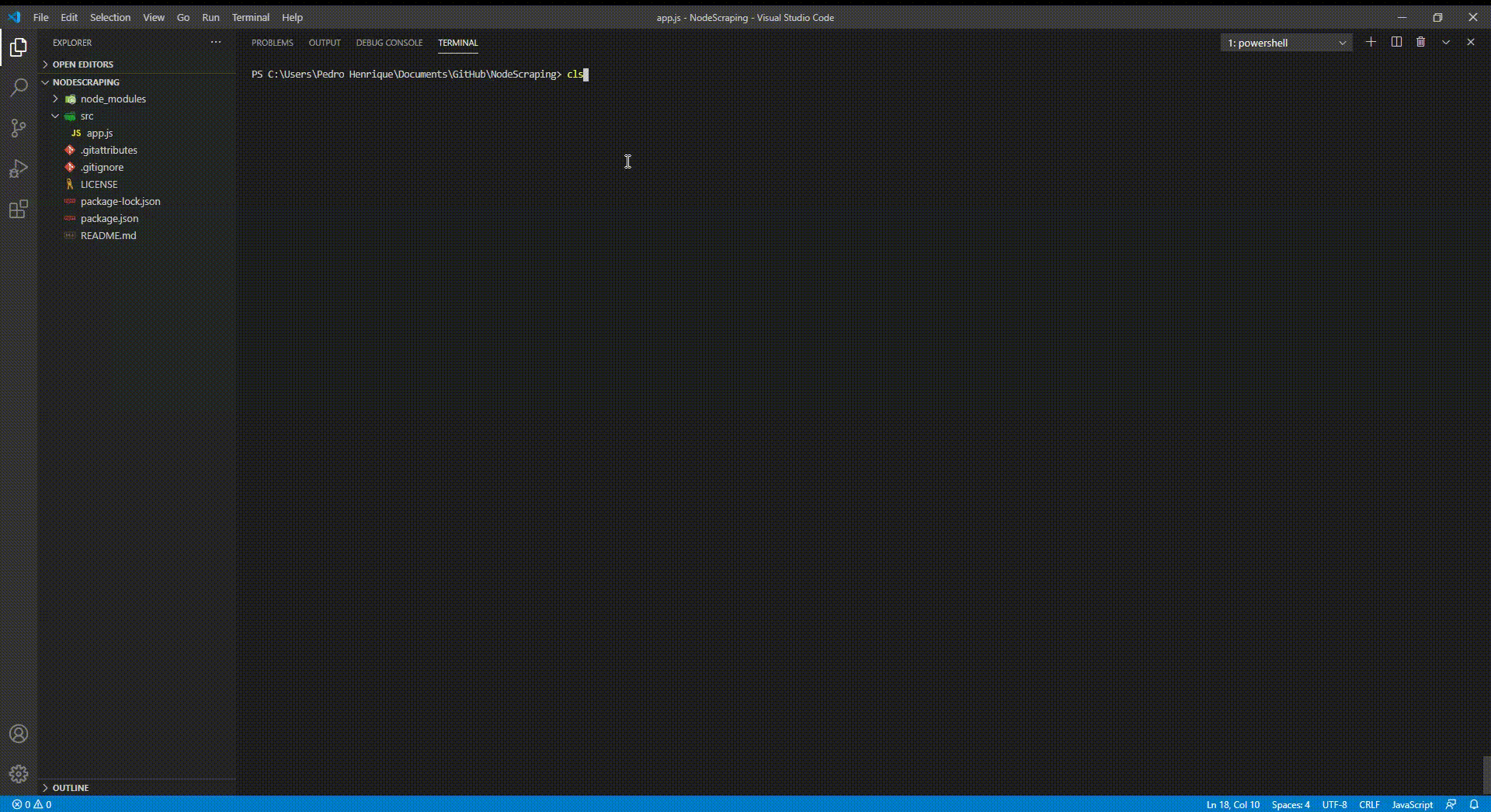This screenshot has height=812, width=1491.
Task: Open the Explorer view in activity bar
Action: (19, 48)
